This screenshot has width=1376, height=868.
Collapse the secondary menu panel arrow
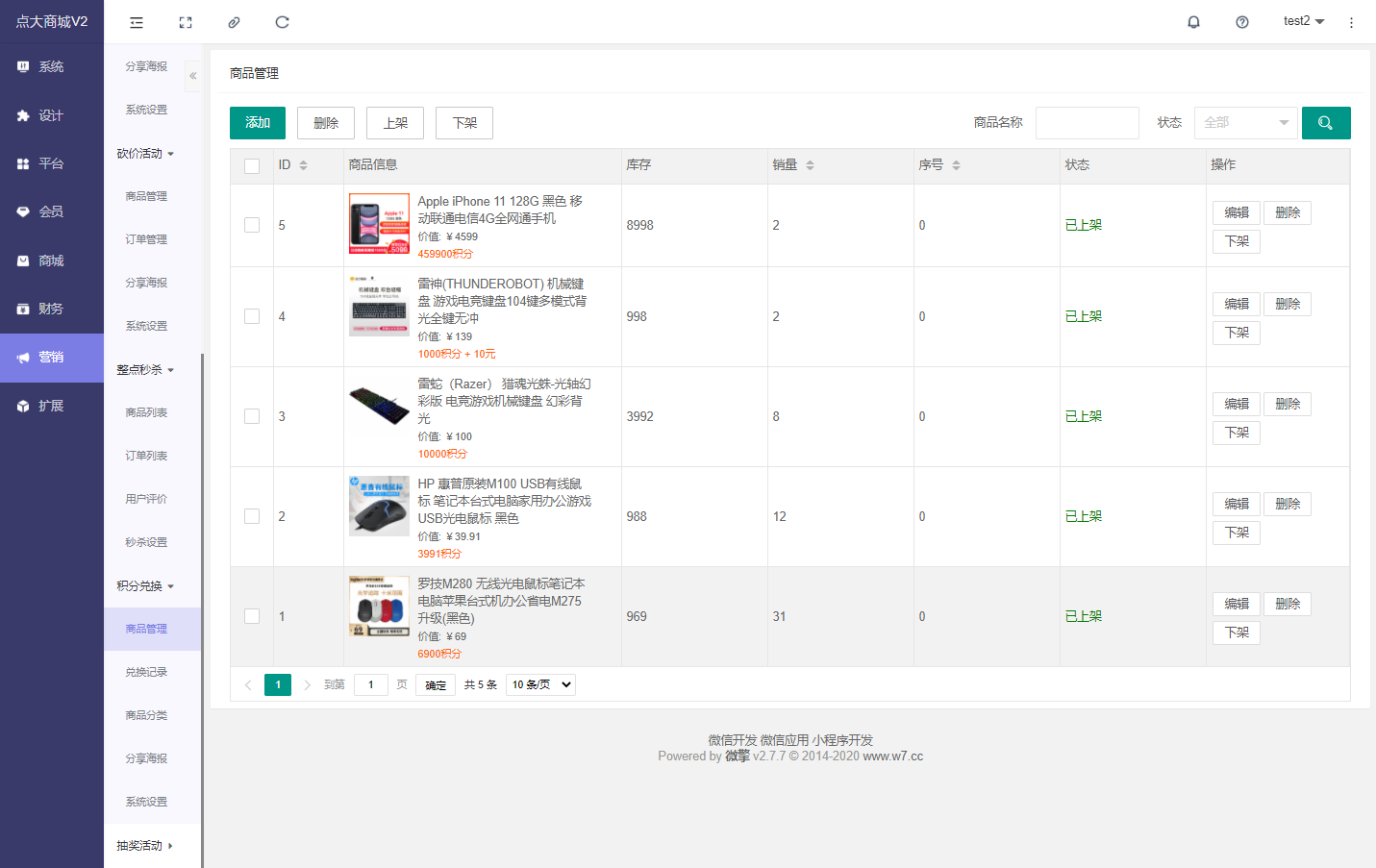click(x=193, y=75)
